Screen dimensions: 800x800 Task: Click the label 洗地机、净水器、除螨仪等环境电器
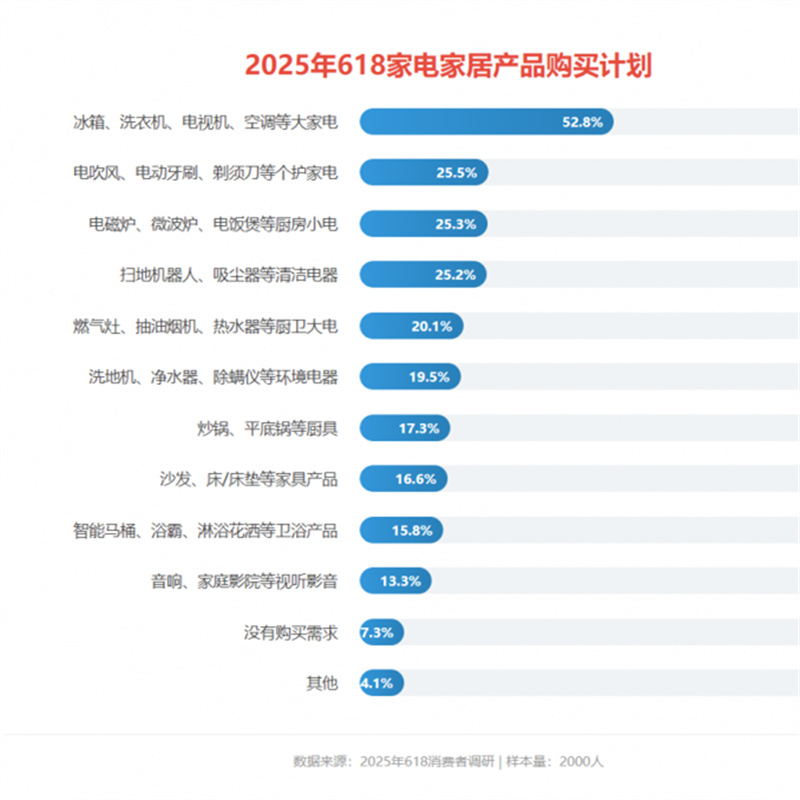pyautogui.click(x=213, y=377)
